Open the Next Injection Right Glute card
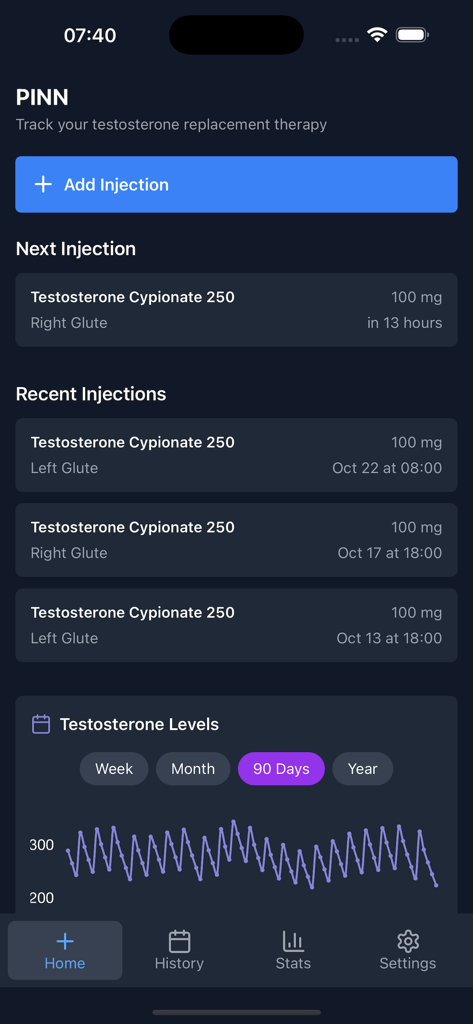Viewport: 473px width, 1024px height. [x=236, y=310]
